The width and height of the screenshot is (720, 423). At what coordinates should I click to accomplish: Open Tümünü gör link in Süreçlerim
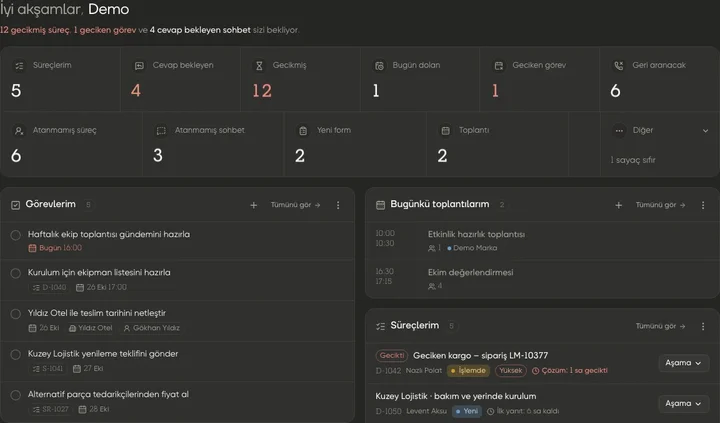pyautogui.click(x=660, y=326)
